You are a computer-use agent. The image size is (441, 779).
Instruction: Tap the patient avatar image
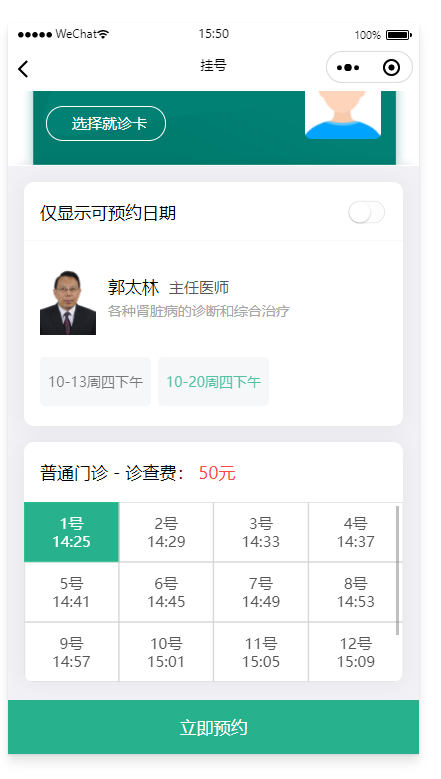[343, 115]
